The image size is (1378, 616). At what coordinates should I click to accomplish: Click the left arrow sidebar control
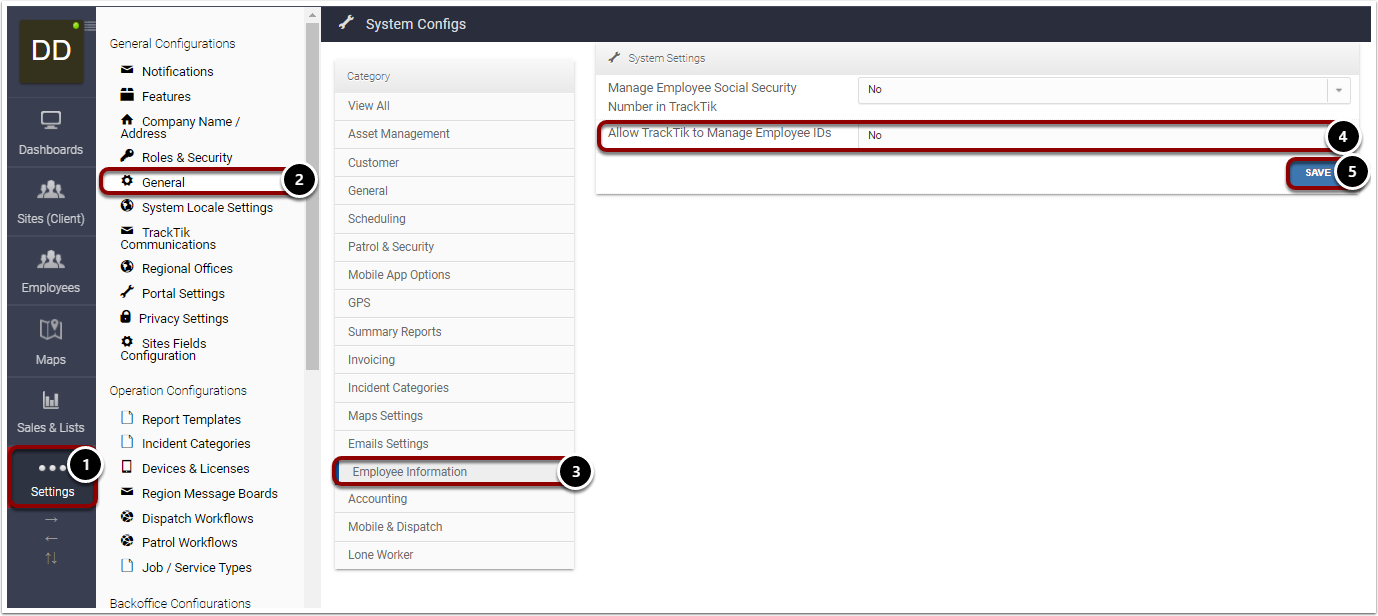(51, 539)
